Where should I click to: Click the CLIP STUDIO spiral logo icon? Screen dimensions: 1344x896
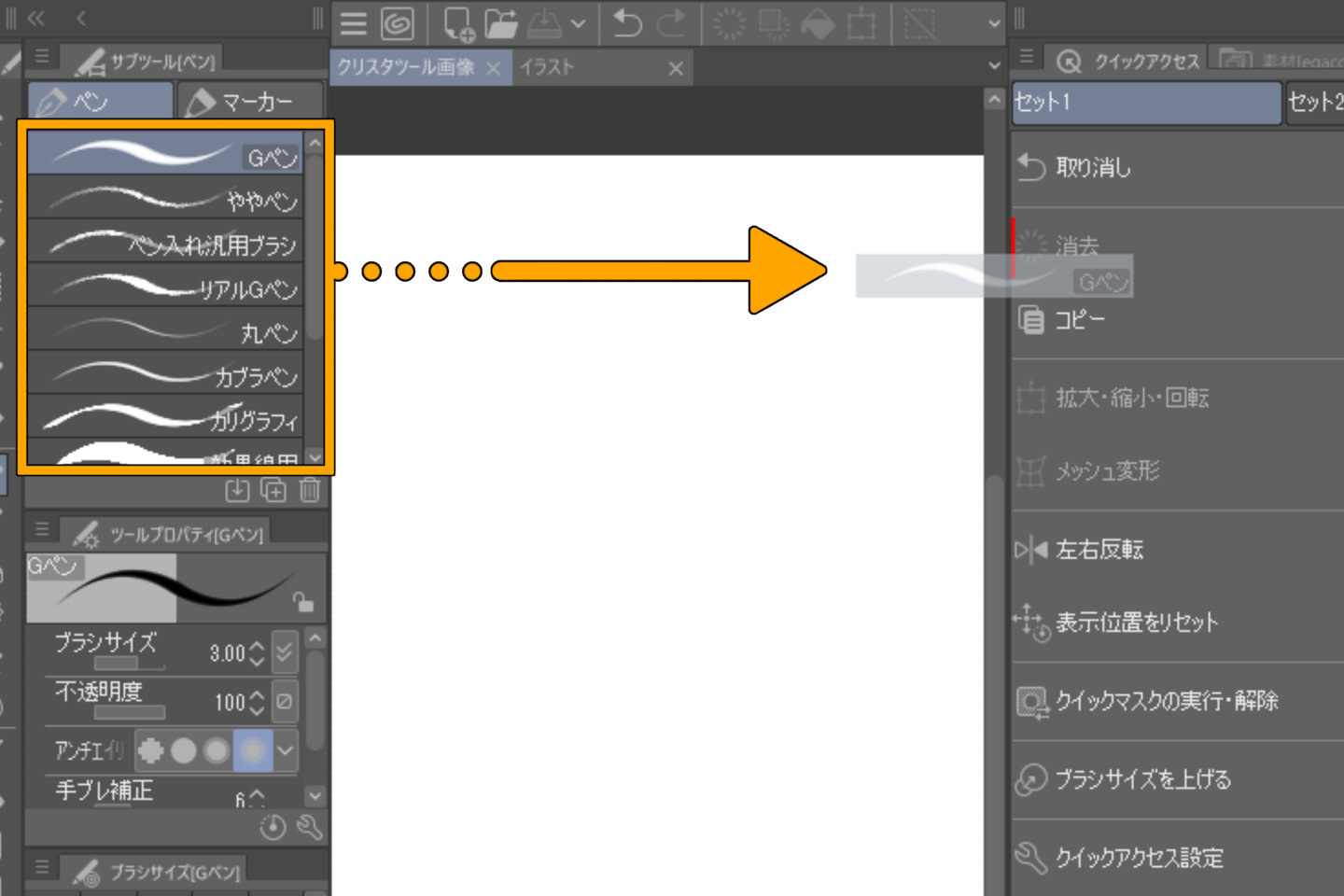397,23
